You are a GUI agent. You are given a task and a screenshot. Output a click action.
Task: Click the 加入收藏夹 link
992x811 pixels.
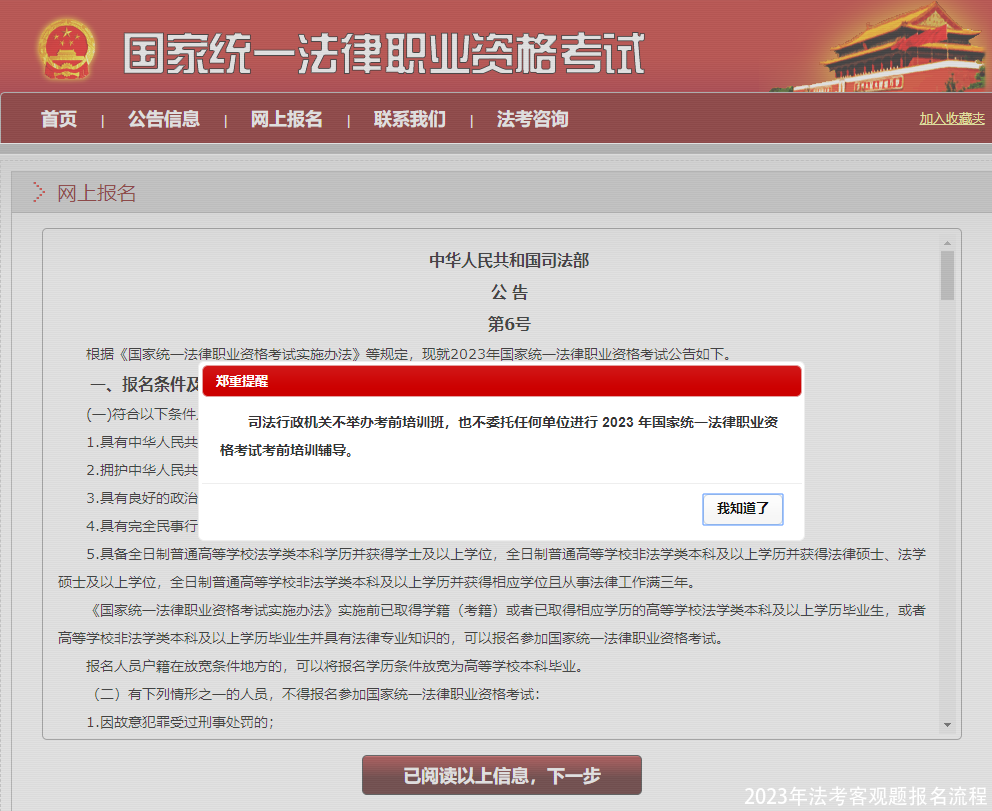pos(950,118)
